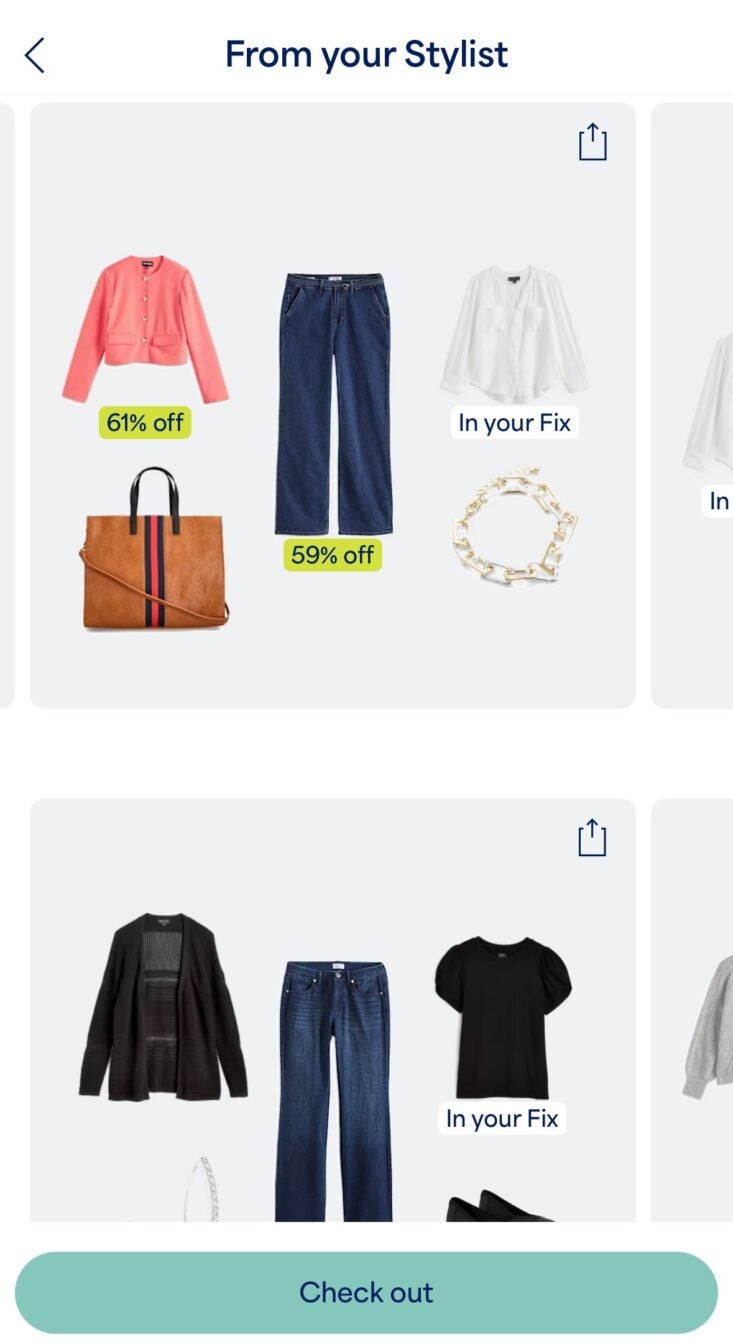Screen dimensions: 733x1342
Task: View the wide-leg dark jeans in first outfit
Action: tap(334, 405)
